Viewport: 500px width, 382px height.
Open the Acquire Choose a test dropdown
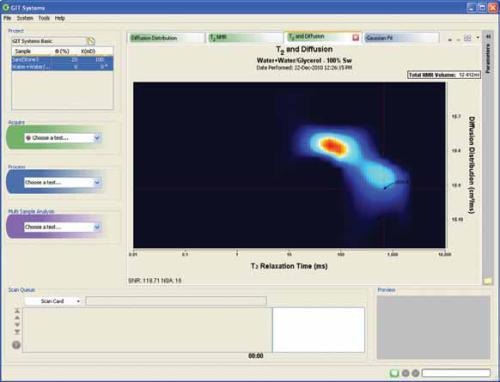(x=62, y=138)
